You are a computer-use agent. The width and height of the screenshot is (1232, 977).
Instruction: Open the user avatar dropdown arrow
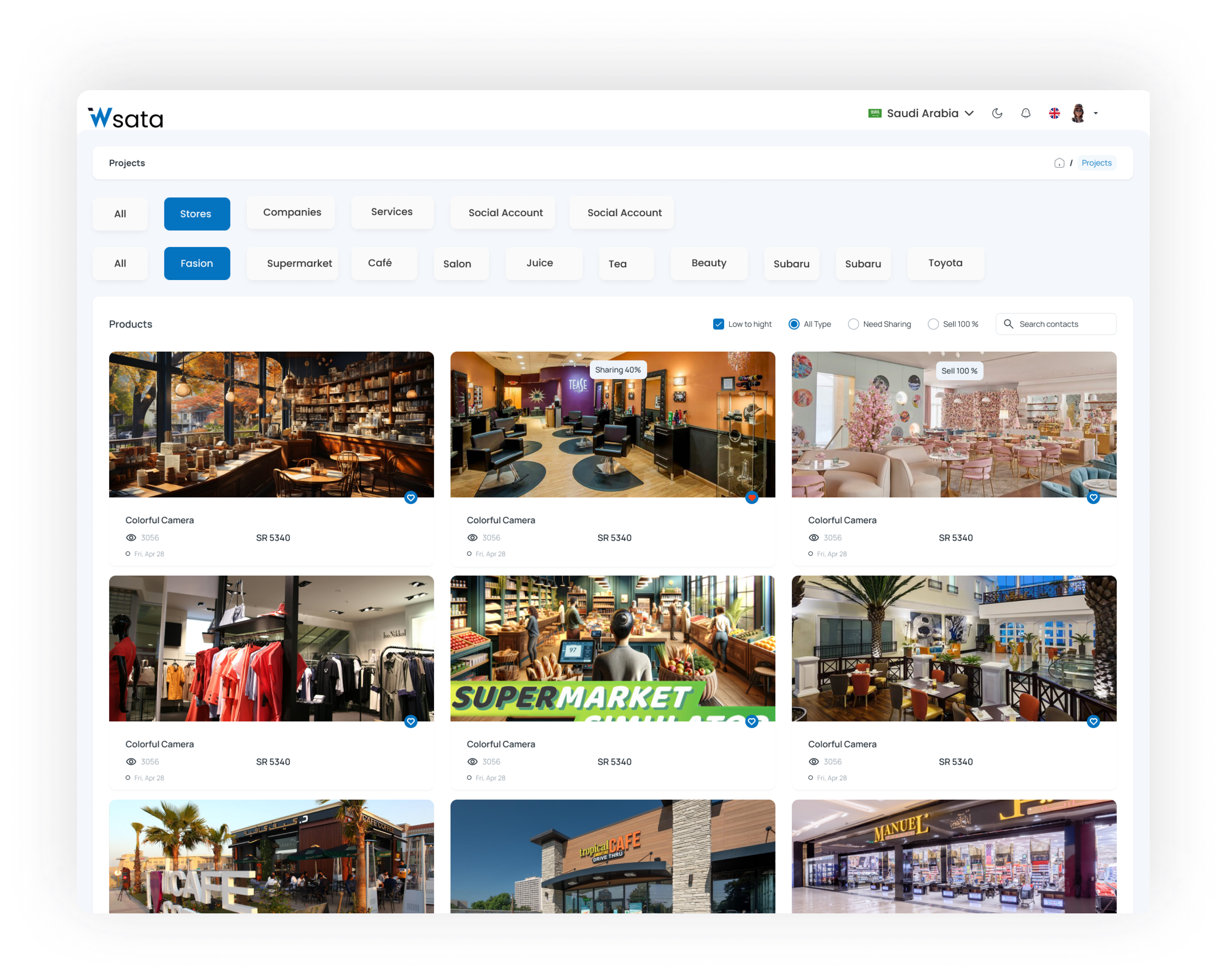1095,113
